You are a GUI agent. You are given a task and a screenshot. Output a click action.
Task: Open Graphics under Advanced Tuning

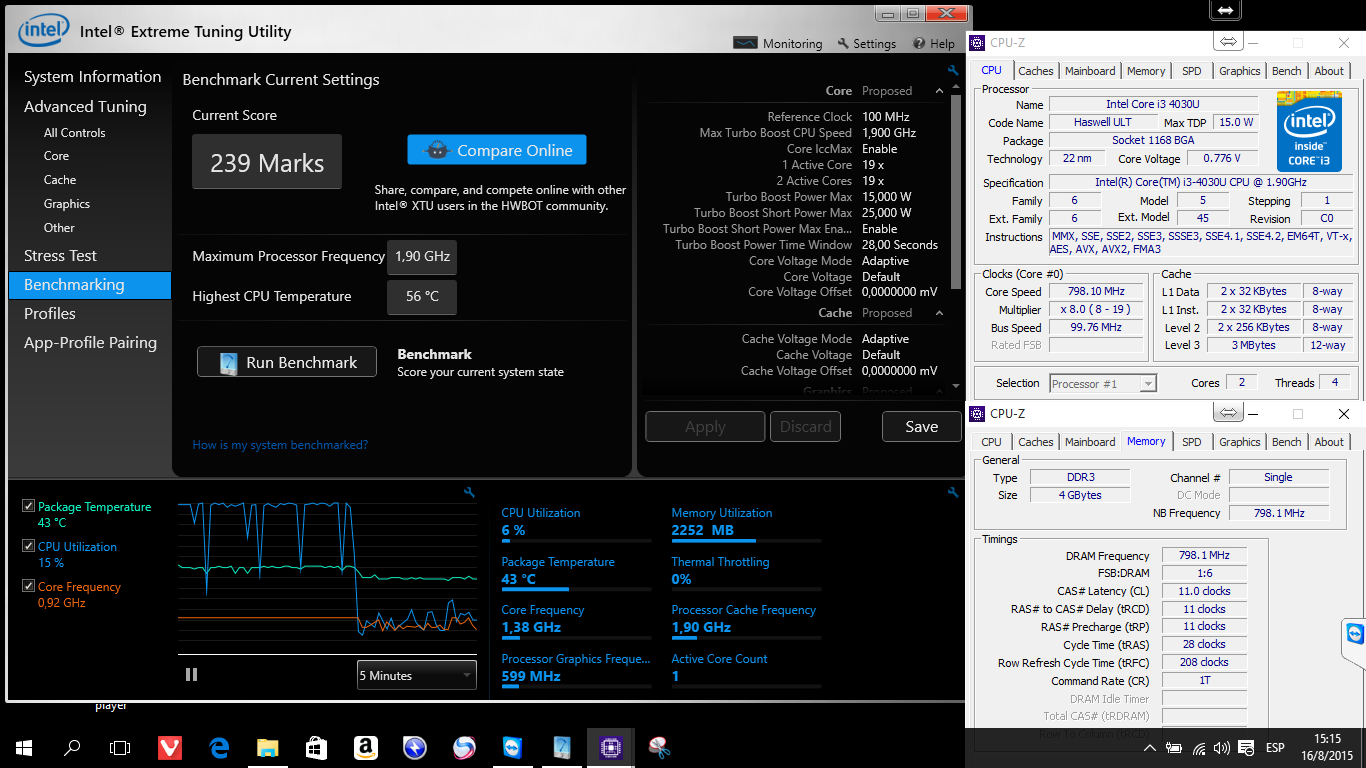point(67,204)
